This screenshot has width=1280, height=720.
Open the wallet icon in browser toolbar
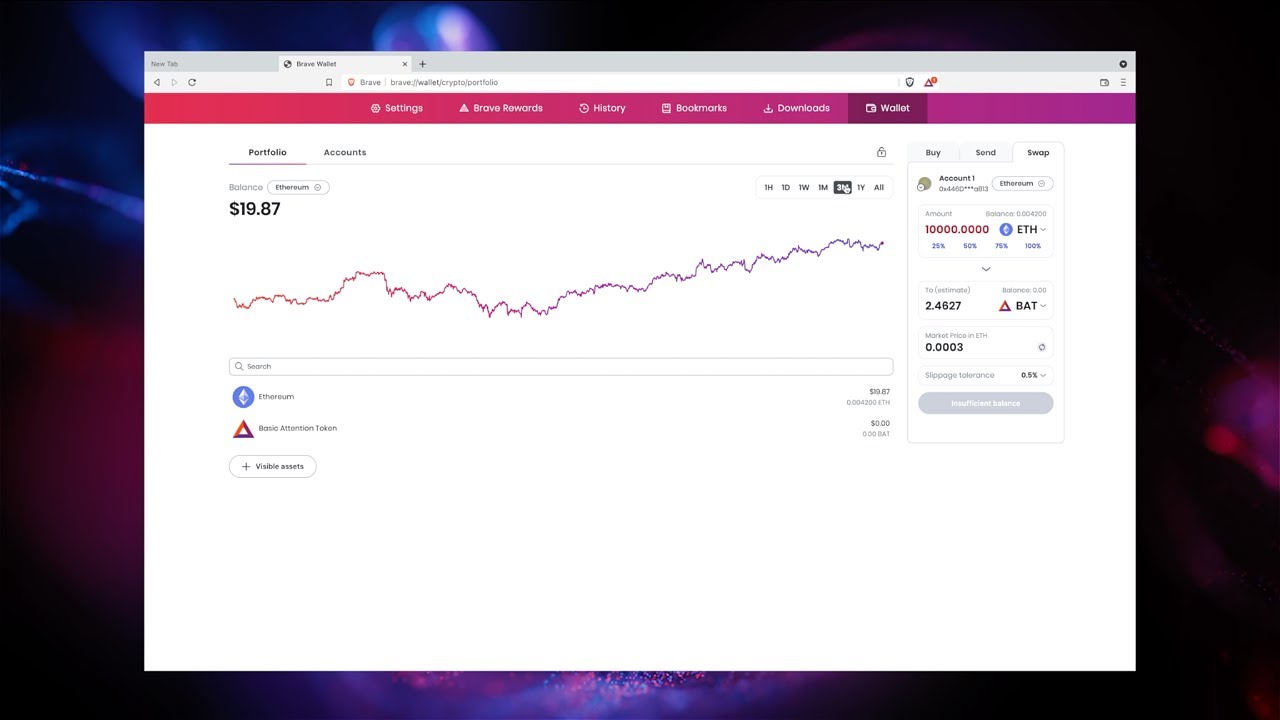tap(1104, 82)
